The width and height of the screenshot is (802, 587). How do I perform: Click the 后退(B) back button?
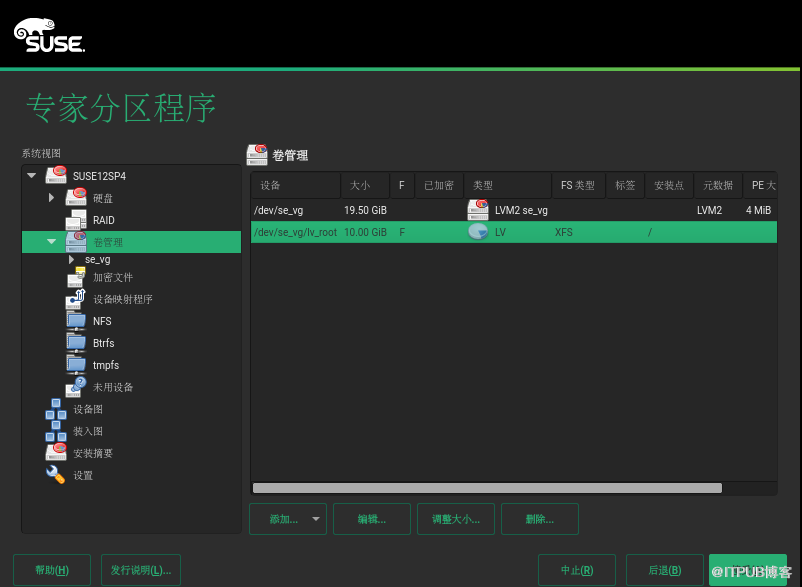(x=664, y=570)
